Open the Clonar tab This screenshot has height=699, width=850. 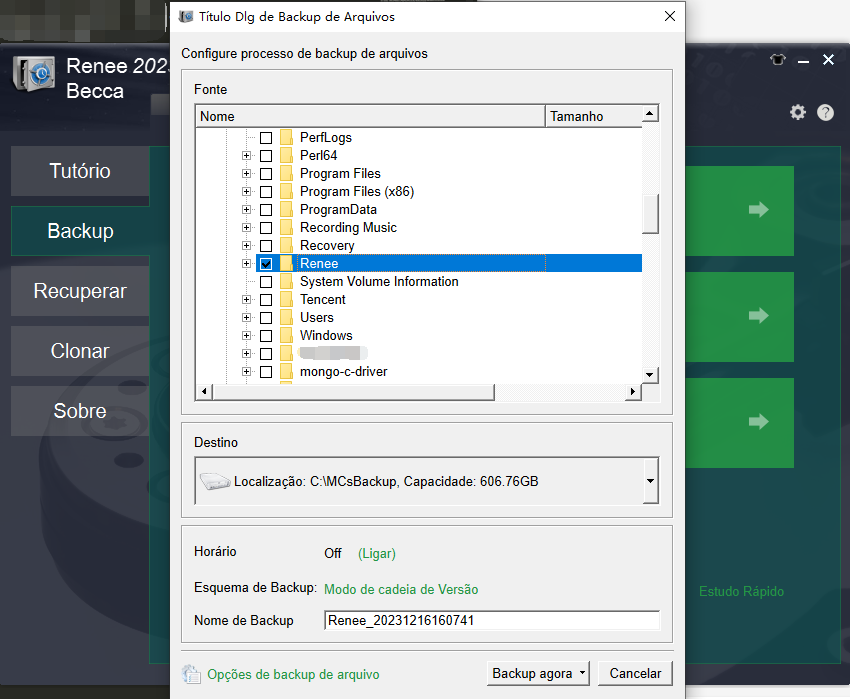point(80,351)
